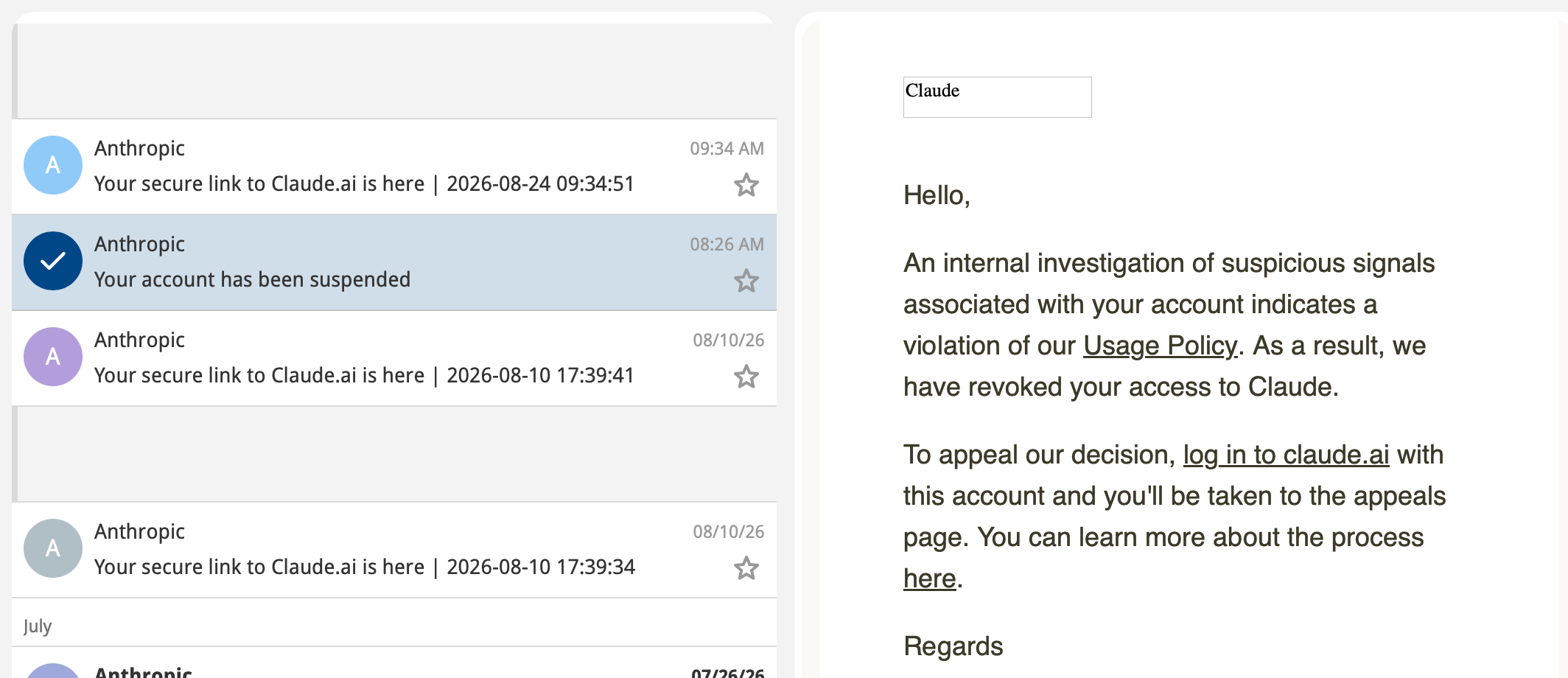Open the 17:39:41 secure link email
The image size is (1568, 678).
pyautogui.click(x=394, y=358)
